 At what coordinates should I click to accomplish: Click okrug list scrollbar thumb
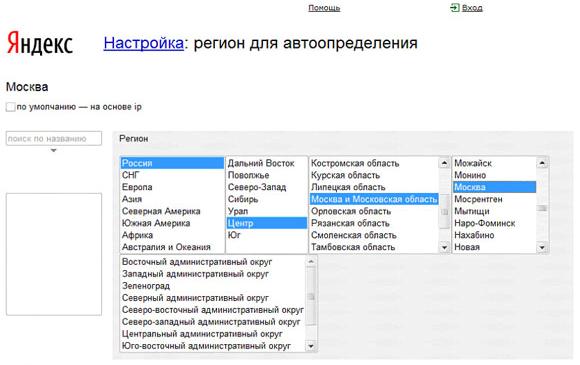pos(311,297)
